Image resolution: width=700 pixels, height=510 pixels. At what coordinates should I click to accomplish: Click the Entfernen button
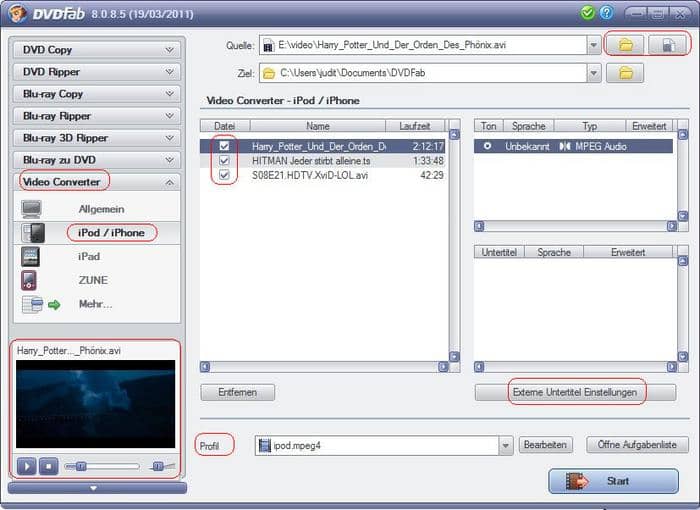pyautogui.click(x=238, y=393)
